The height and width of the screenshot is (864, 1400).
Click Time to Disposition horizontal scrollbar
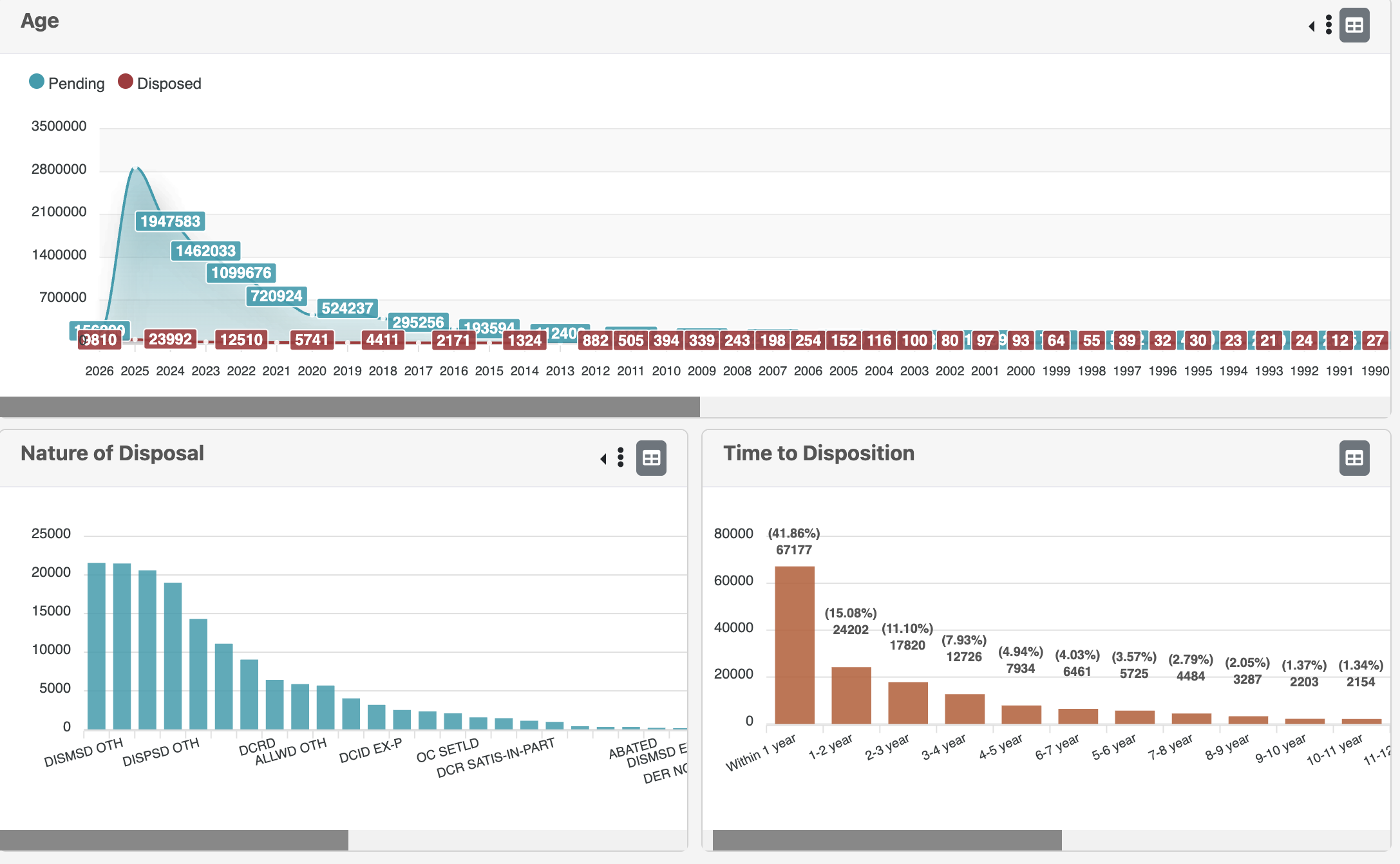pos(887,840)
